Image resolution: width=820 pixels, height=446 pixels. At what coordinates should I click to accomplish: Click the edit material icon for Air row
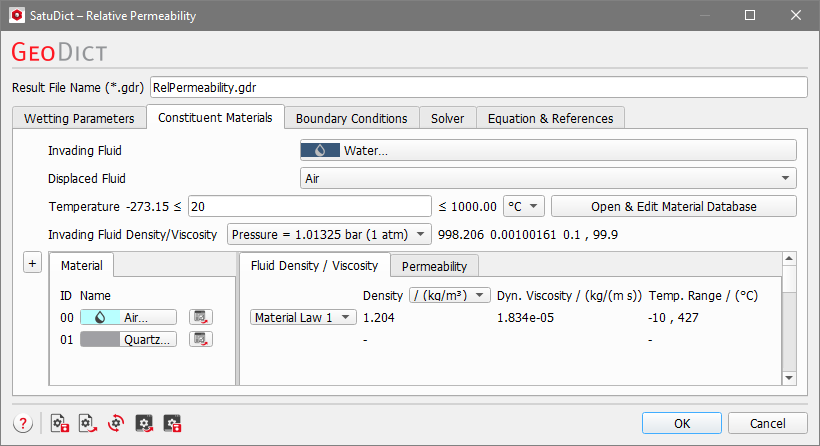tap(201, 317)
